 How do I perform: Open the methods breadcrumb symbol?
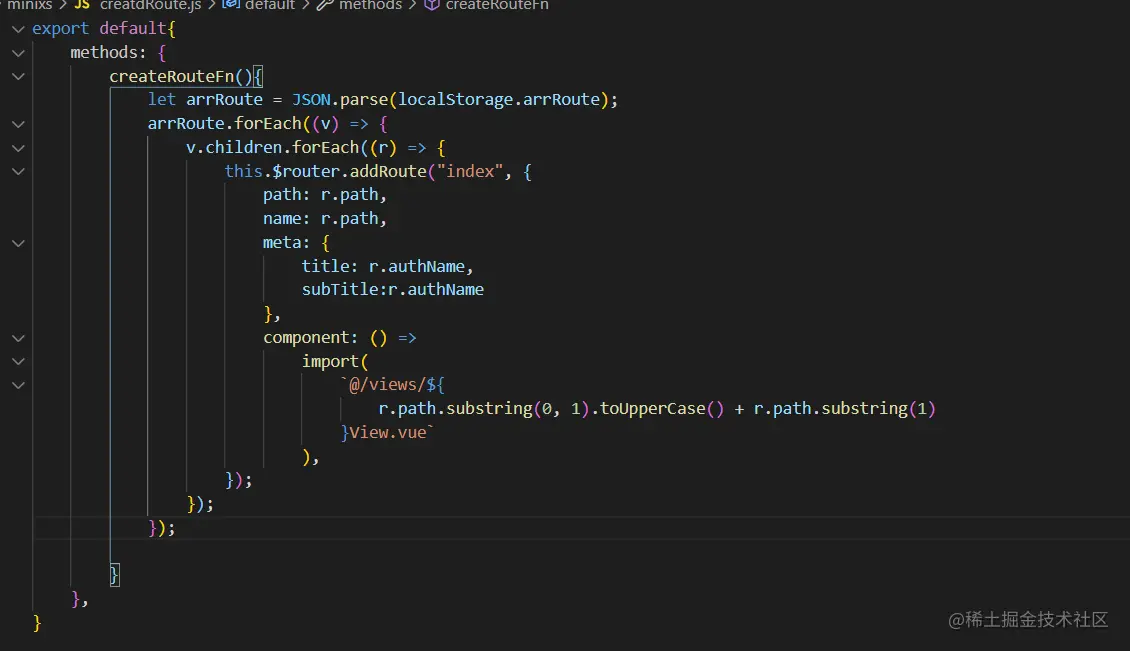point(370,5)
